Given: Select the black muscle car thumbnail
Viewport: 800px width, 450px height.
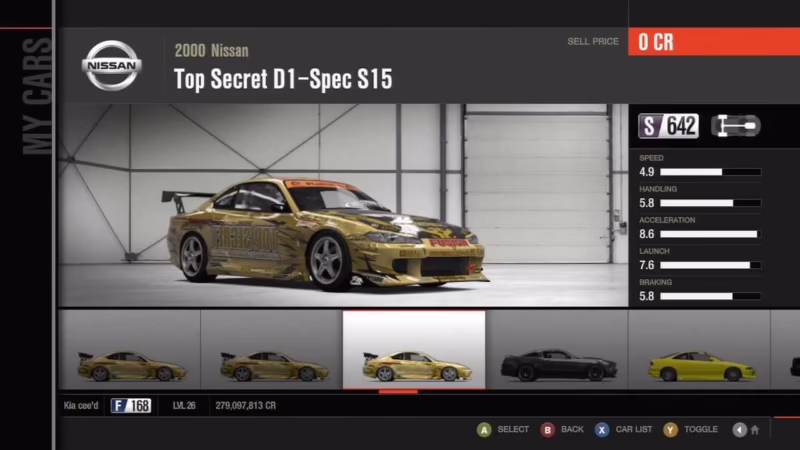Looking at the screenshot, I should pos(556,350).
